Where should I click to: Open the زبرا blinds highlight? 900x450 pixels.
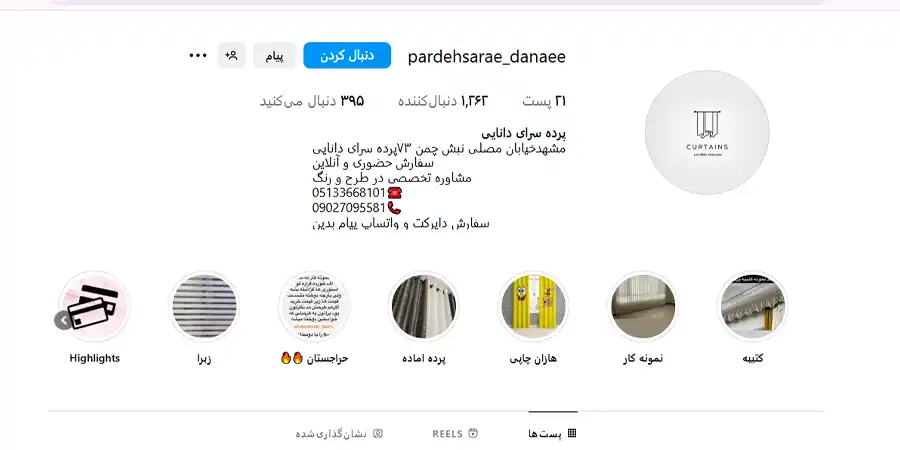204,306
